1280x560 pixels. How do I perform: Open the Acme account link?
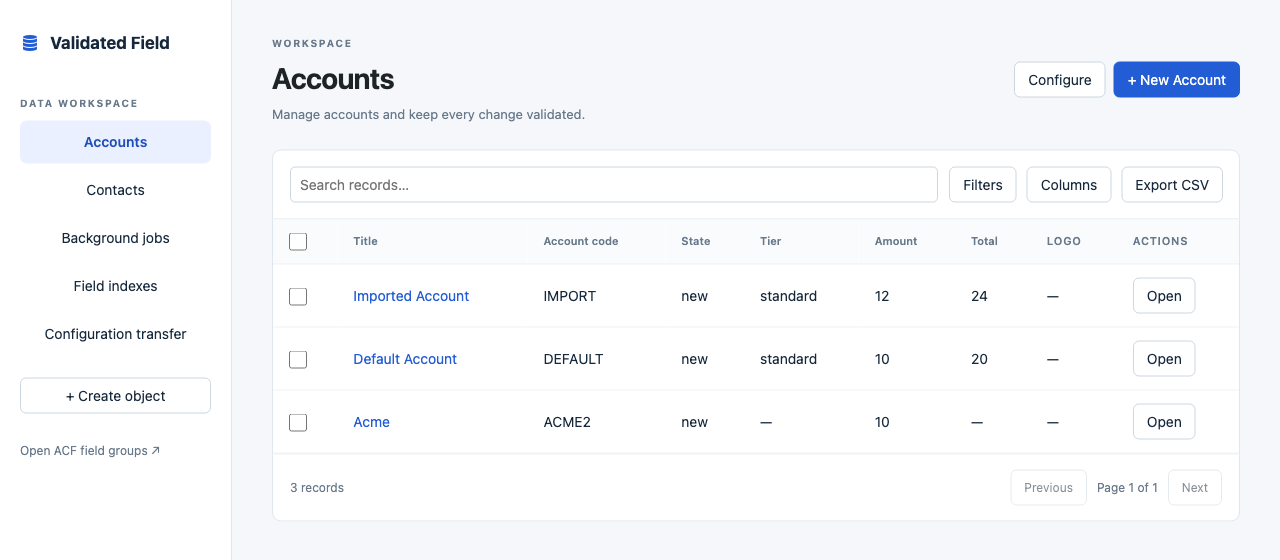click(x=371, y=422)
